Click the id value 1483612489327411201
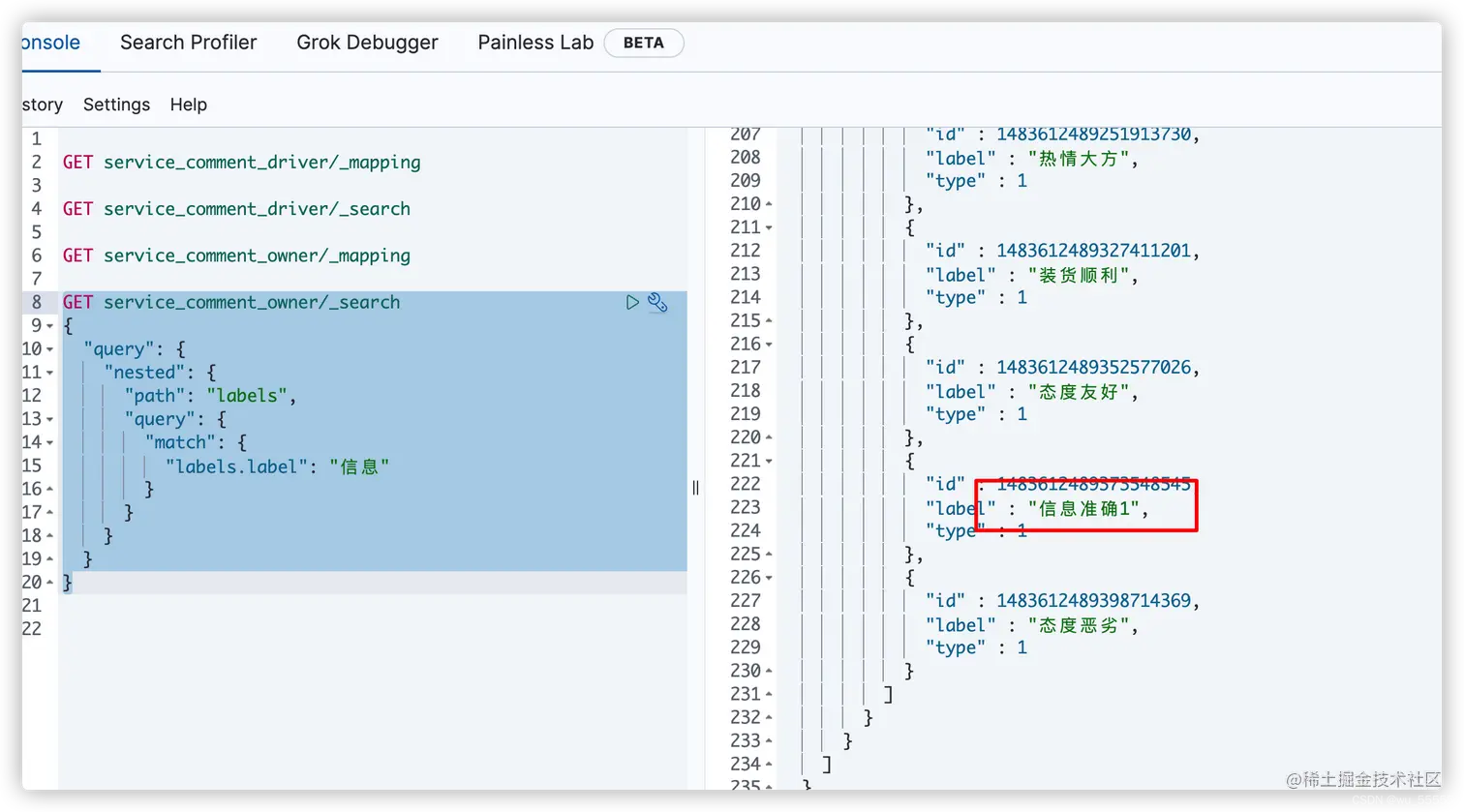The height and width of the screenshot is (812, 1464). click(1093, 251)
